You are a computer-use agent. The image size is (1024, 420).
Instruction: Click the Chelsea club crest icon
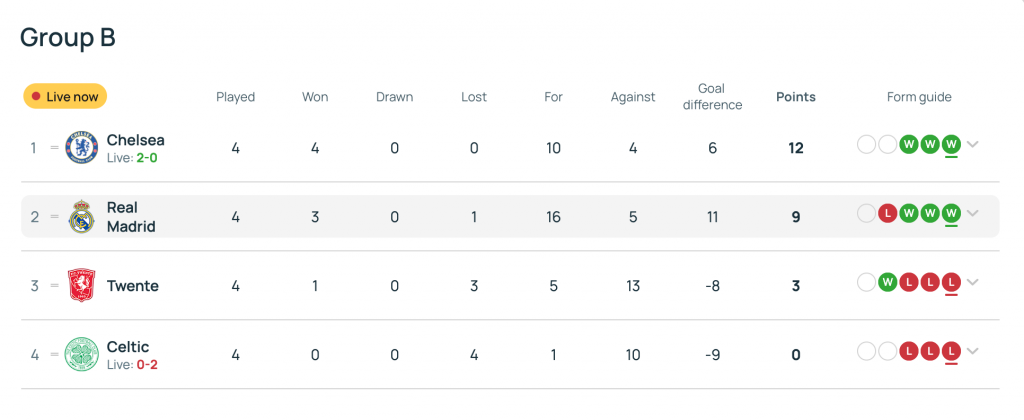pos(80,148)
